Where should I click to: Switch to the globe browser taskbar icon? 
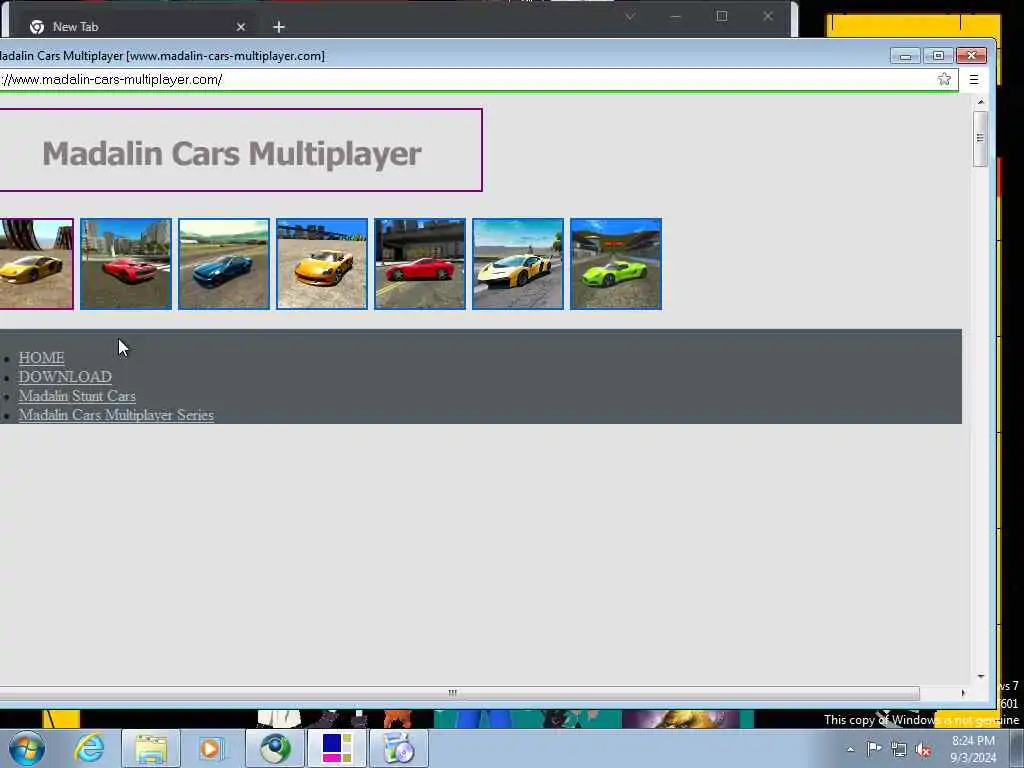pyautogui.click(x=275, y=748)
